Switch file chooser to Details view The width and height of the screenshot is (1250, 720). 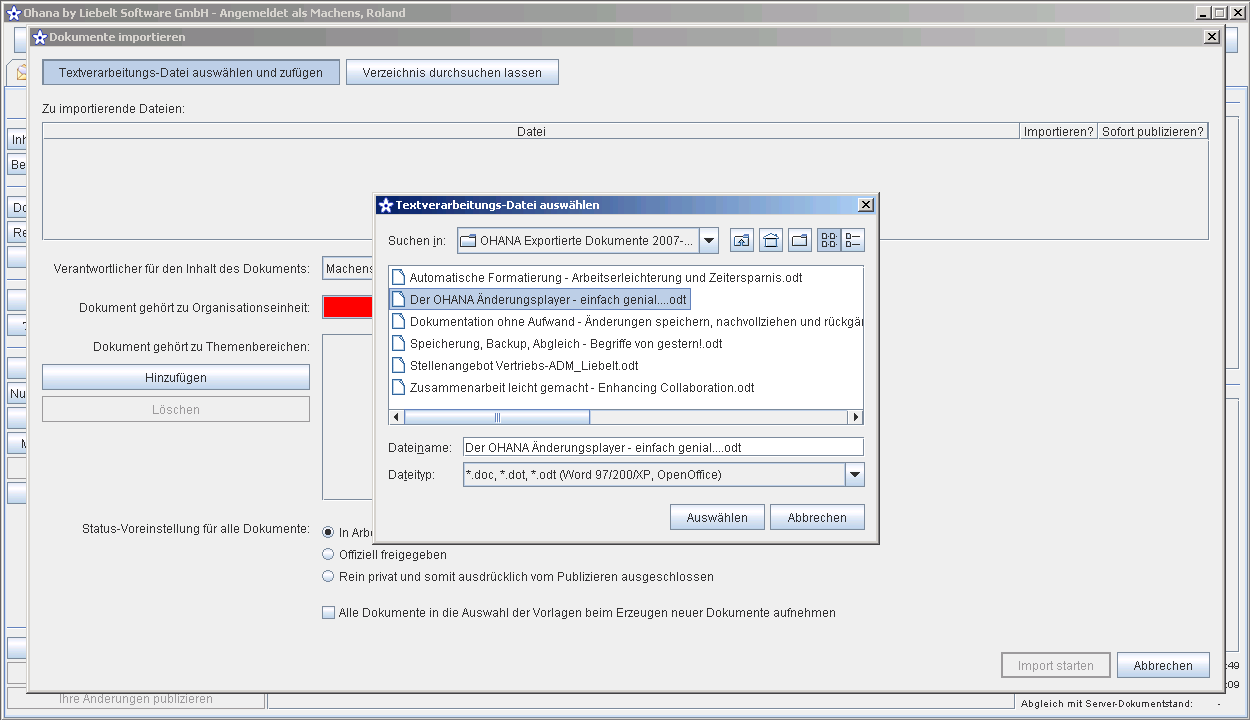coord(853,240)
